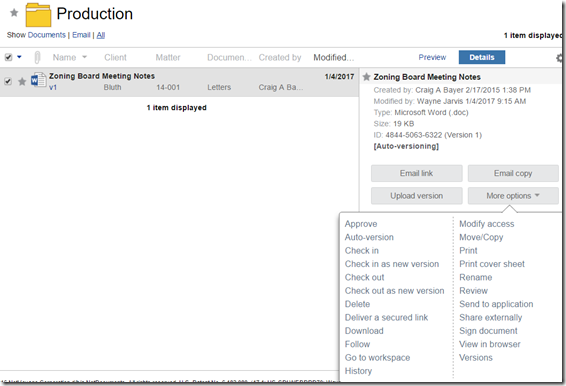566x386 pixels.
Task: Open Versions from the menu
Action: (x=475, y=357)
